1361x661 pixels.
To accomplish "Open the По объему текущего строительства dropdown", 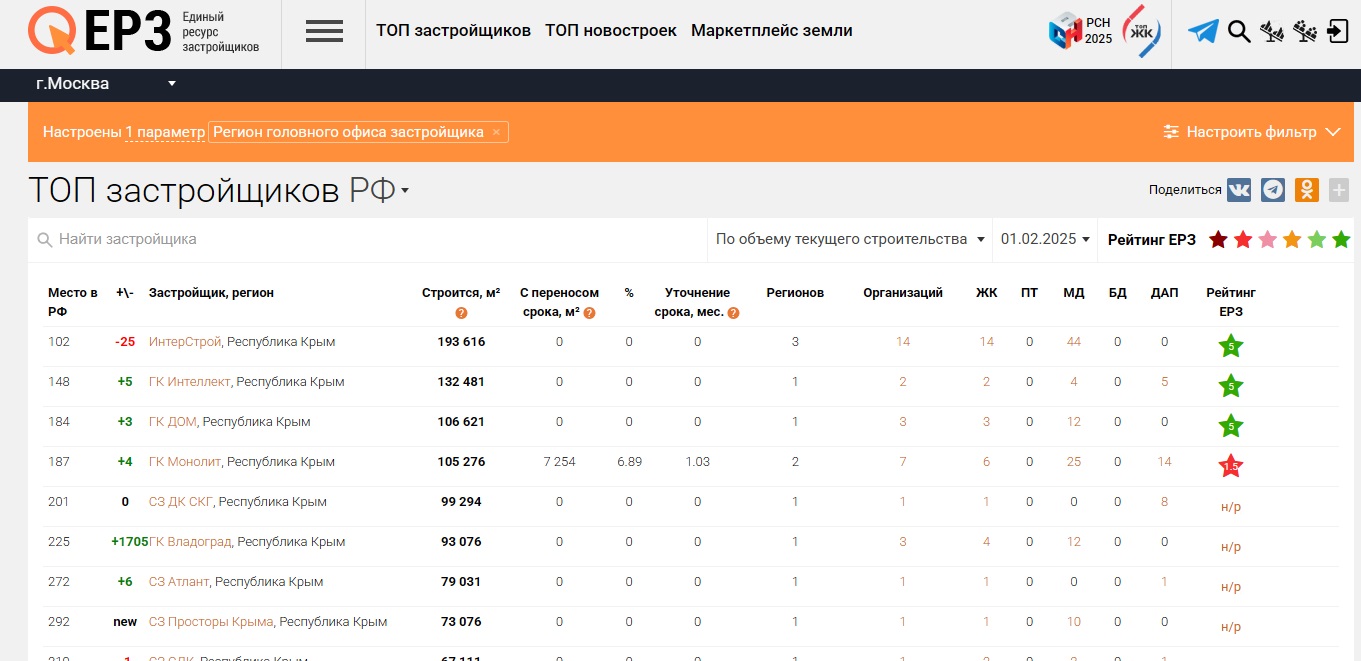I will [851, 239].
